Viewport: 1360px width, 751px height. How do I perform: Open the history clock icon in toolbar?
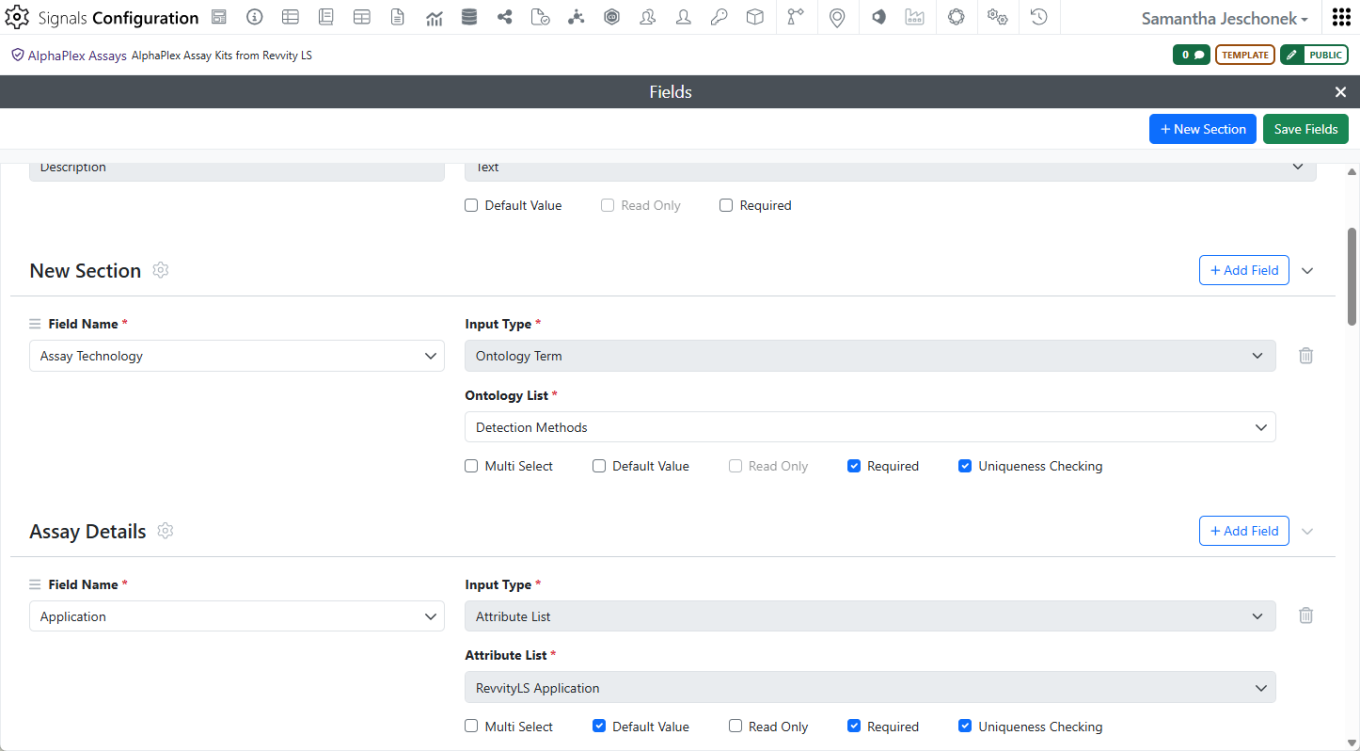[x=1039, y=17]
